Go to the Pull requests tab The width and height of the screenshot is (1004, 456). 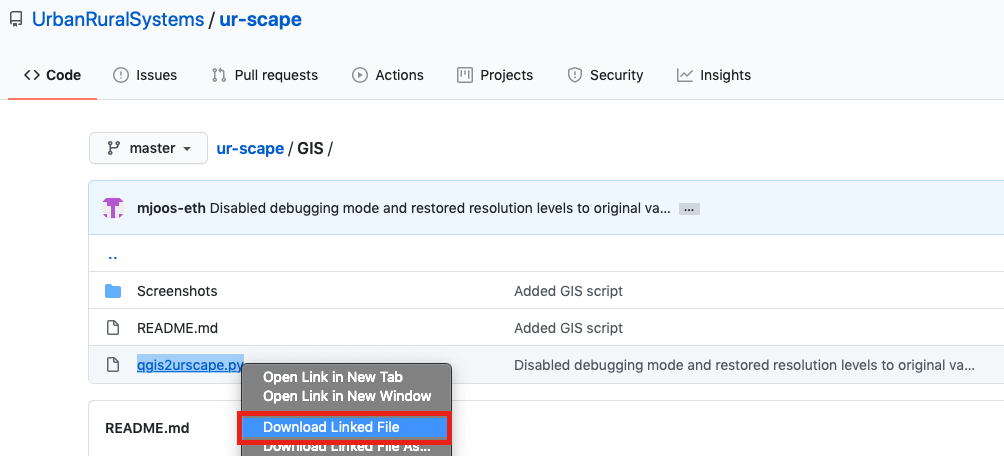(264, 75)
